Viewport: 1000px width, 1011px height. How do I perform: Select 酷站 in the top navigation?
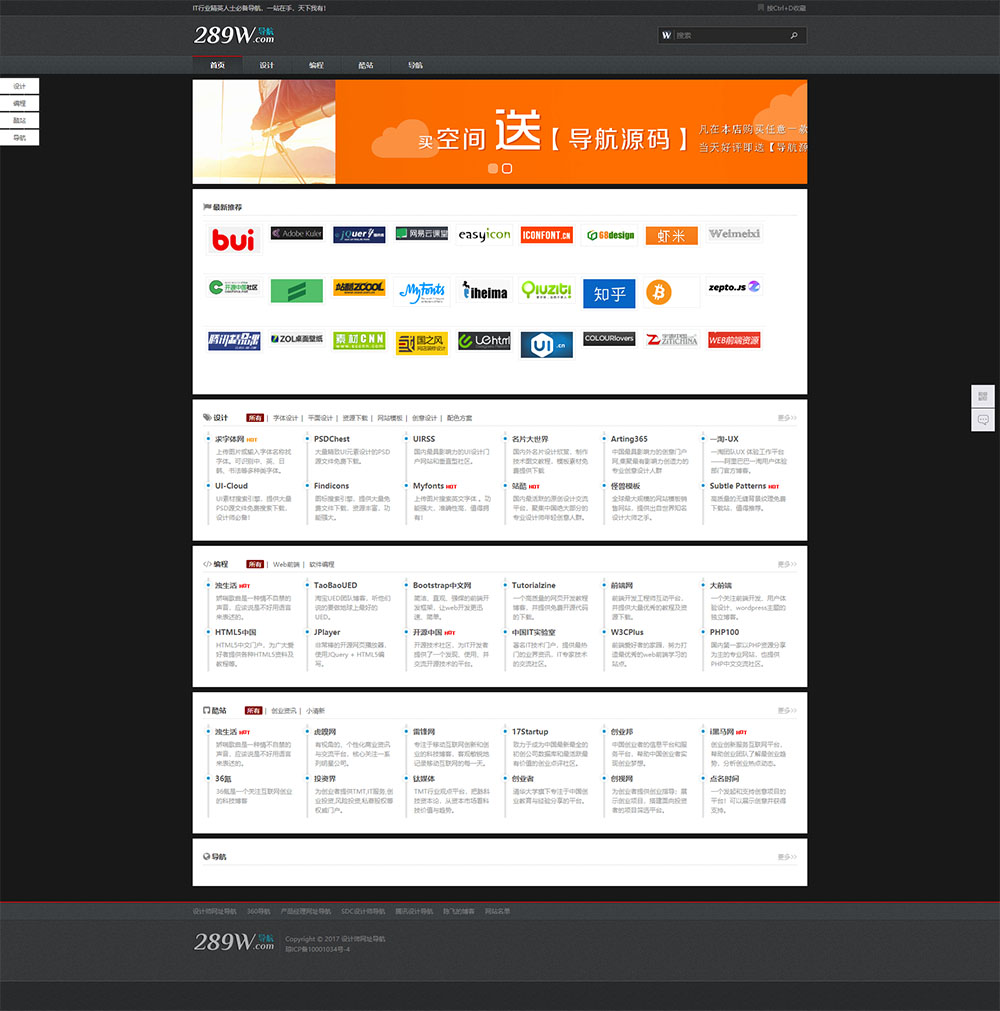366,65
